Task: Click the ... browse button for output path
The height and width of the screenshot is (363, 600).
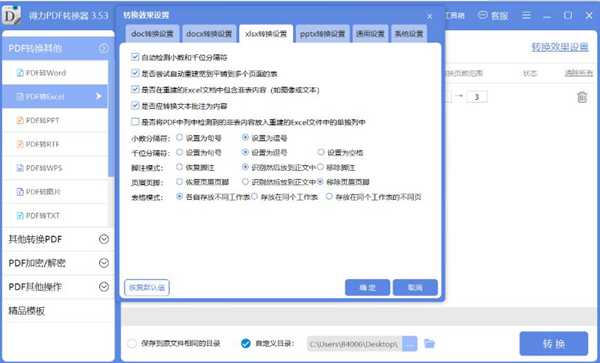Action: (409, 344)
